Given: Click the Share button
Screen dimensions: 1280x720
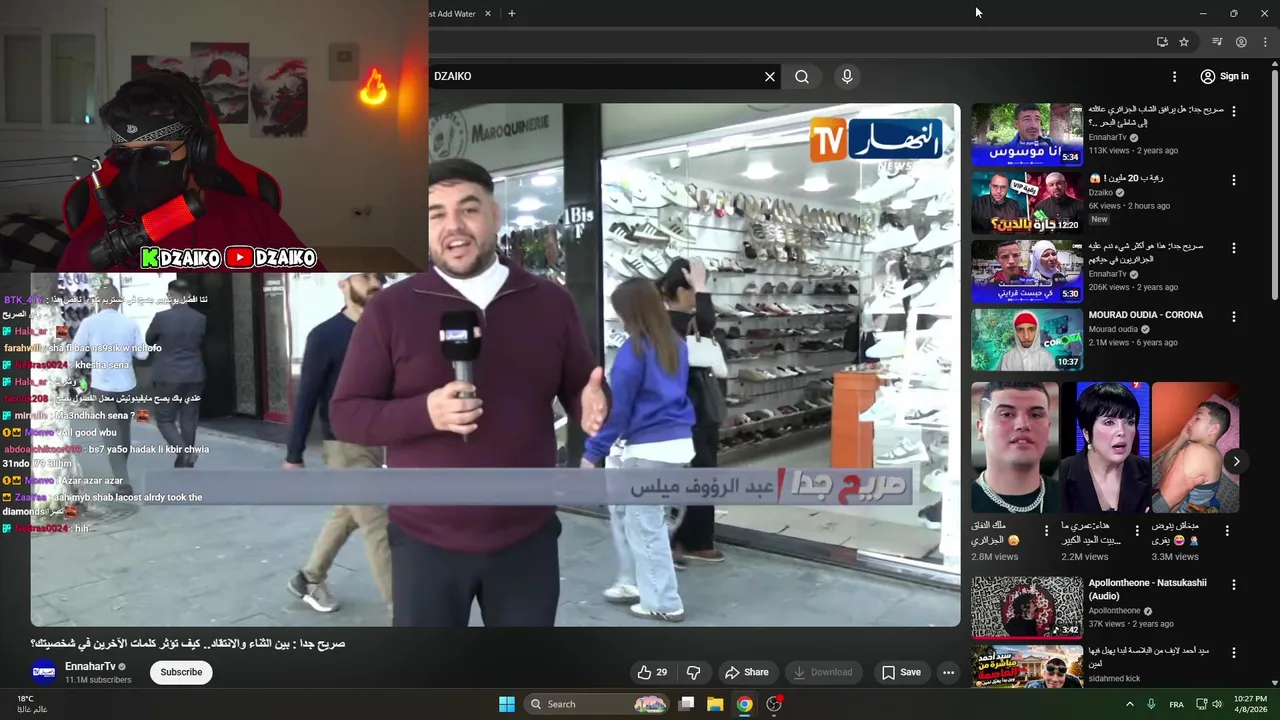Looking at the screenshot, I should coord(747,672).
